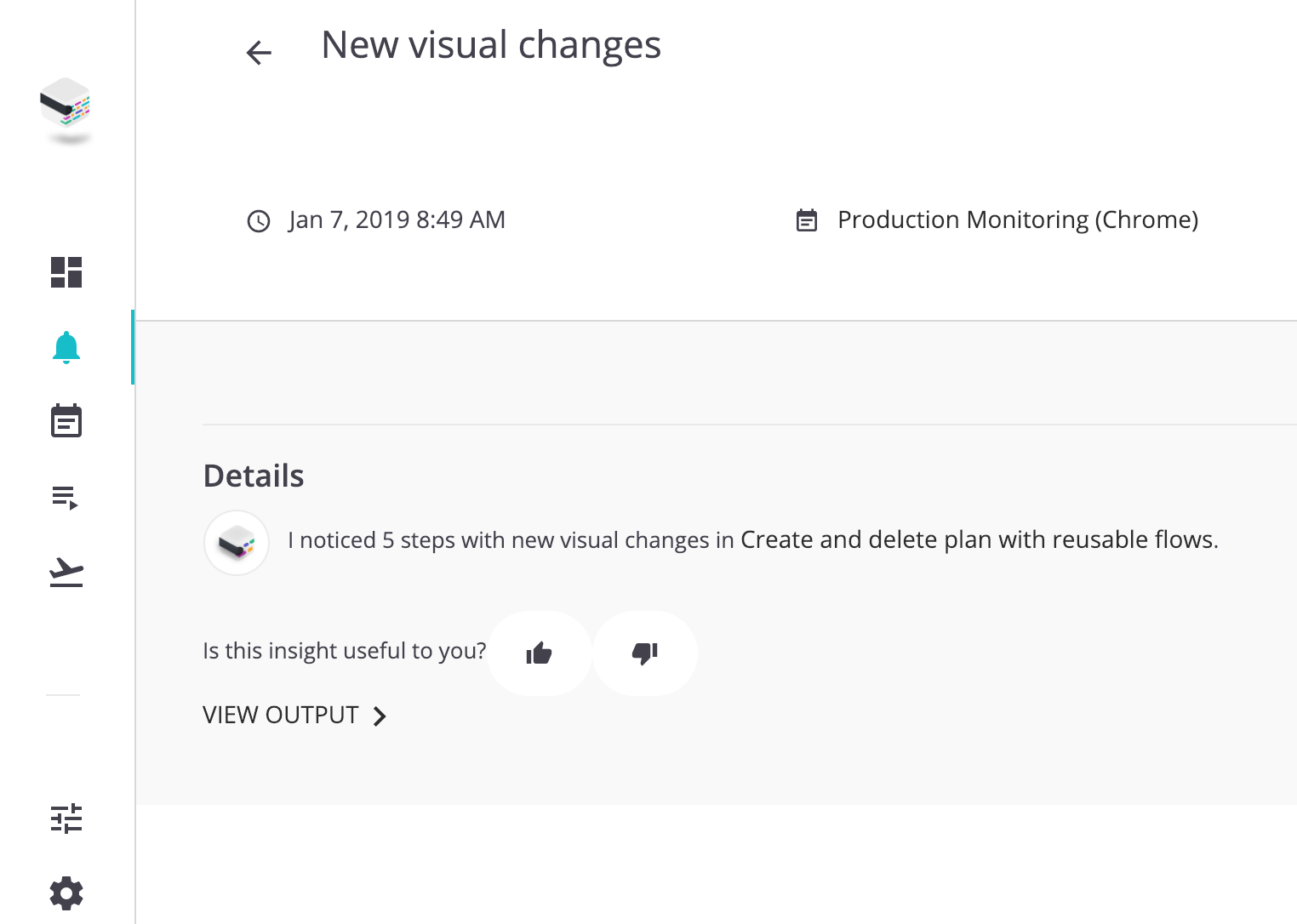Open 'Create and delete plan with reusable flows'

(979, 540)
